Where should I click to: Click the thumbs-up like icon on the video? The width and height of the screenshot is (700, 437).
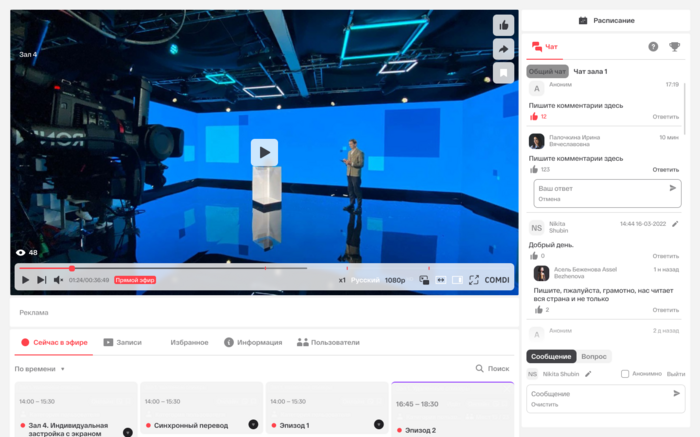coord(504,25)
